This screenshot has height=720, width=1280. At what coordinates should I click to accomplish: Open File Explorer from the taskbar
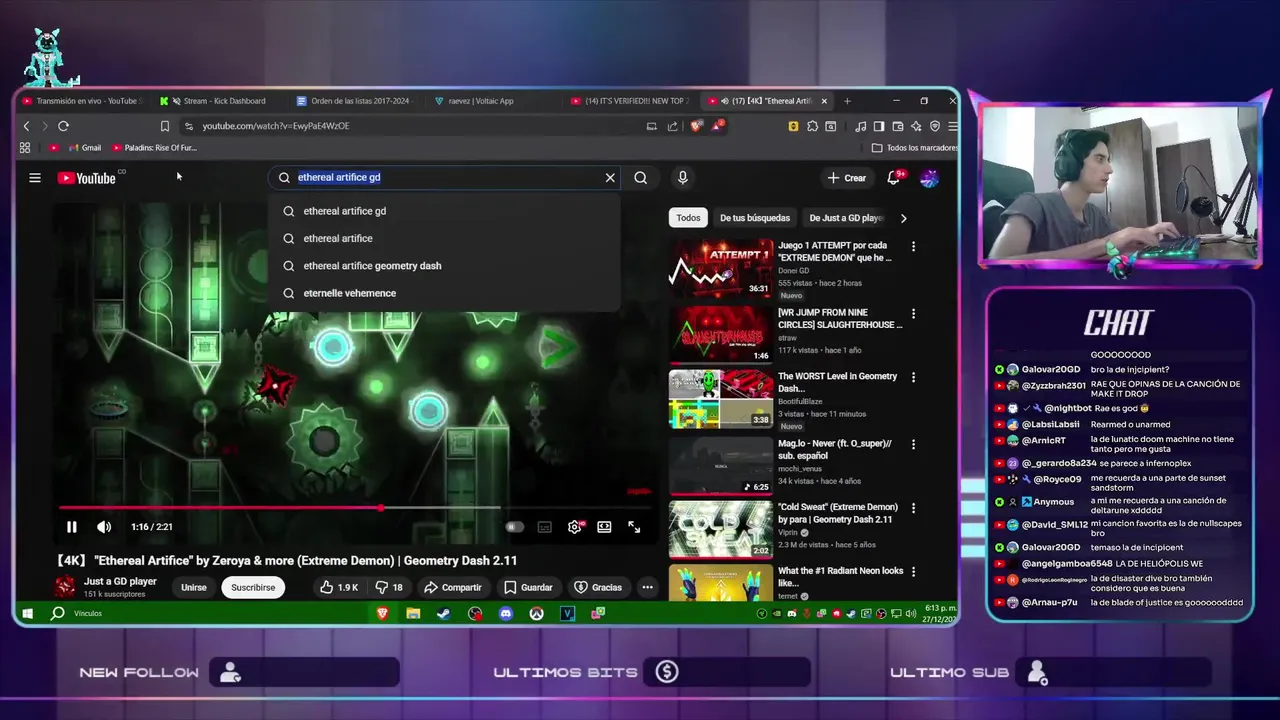(413, 613)
